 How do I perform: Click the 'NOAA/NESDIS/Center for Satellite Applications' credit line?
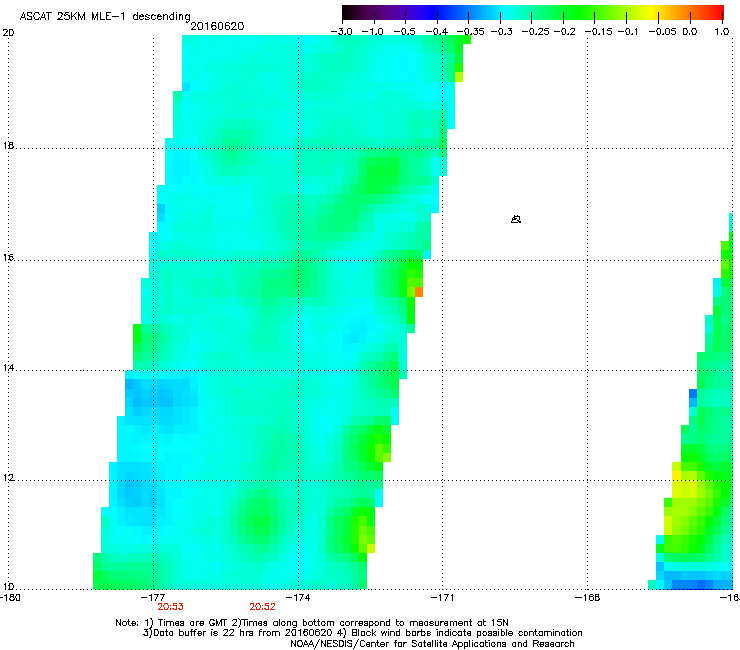click(432, 644)
